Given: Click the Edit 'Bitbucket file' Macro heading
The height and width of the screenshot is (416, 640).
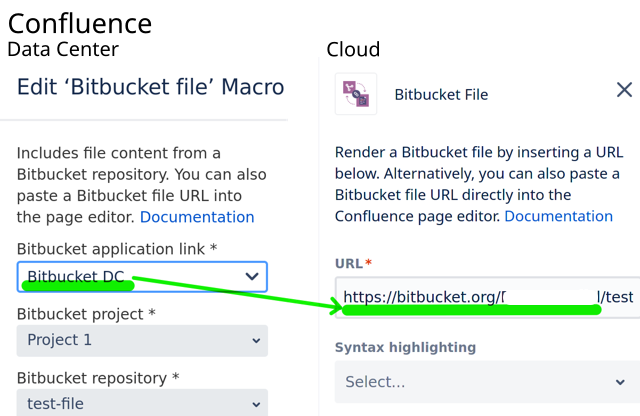Looking at the screenshot, I should (x=150, y=87).
